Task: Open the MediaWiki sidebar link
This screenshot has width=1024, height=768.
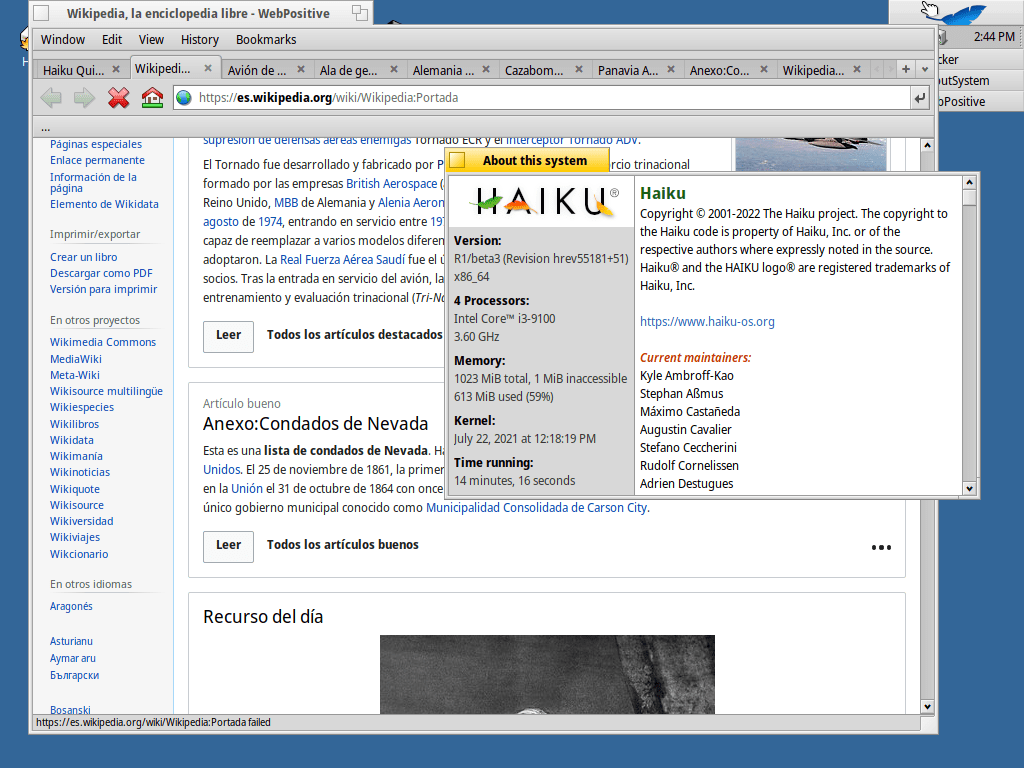Action: [76, 359]
